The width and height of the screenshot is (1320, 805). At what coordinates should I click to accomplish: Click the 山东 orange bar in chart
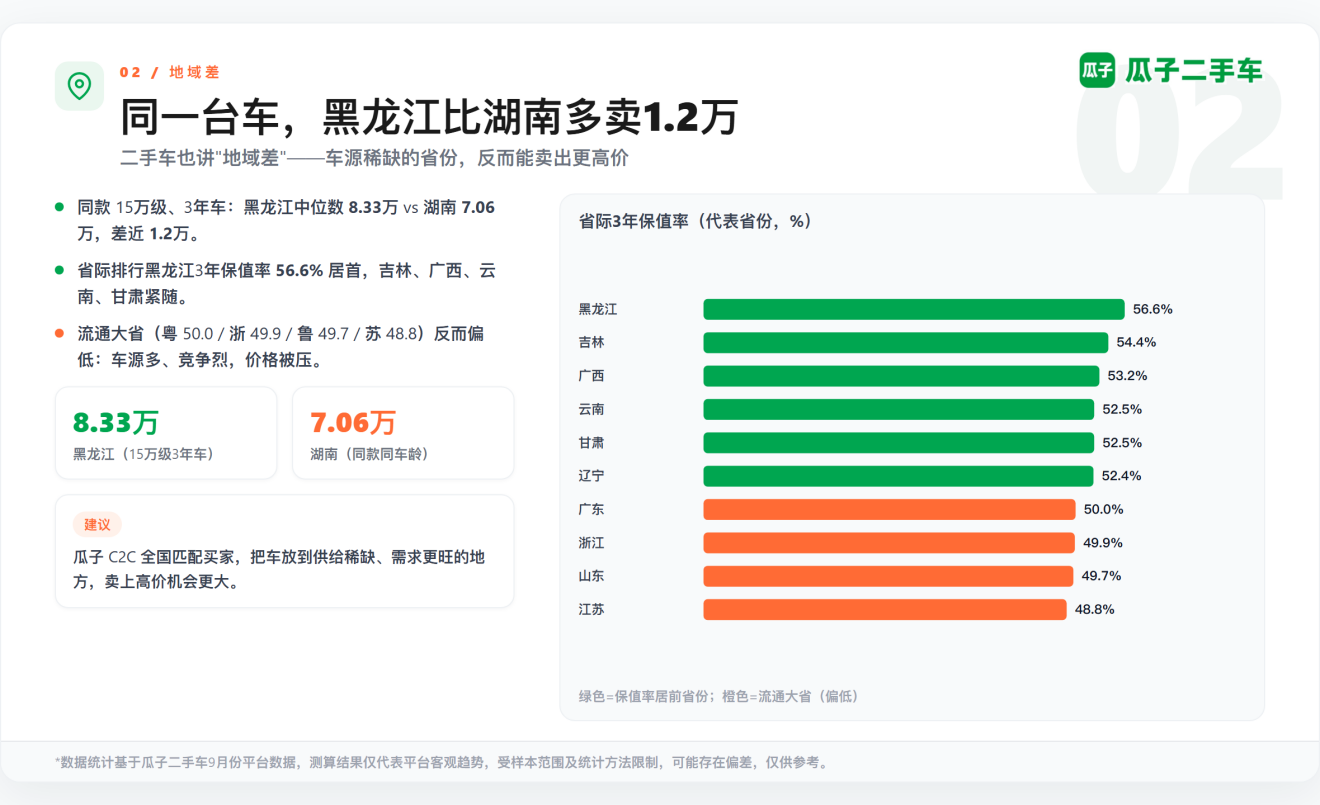pos(888,576)
